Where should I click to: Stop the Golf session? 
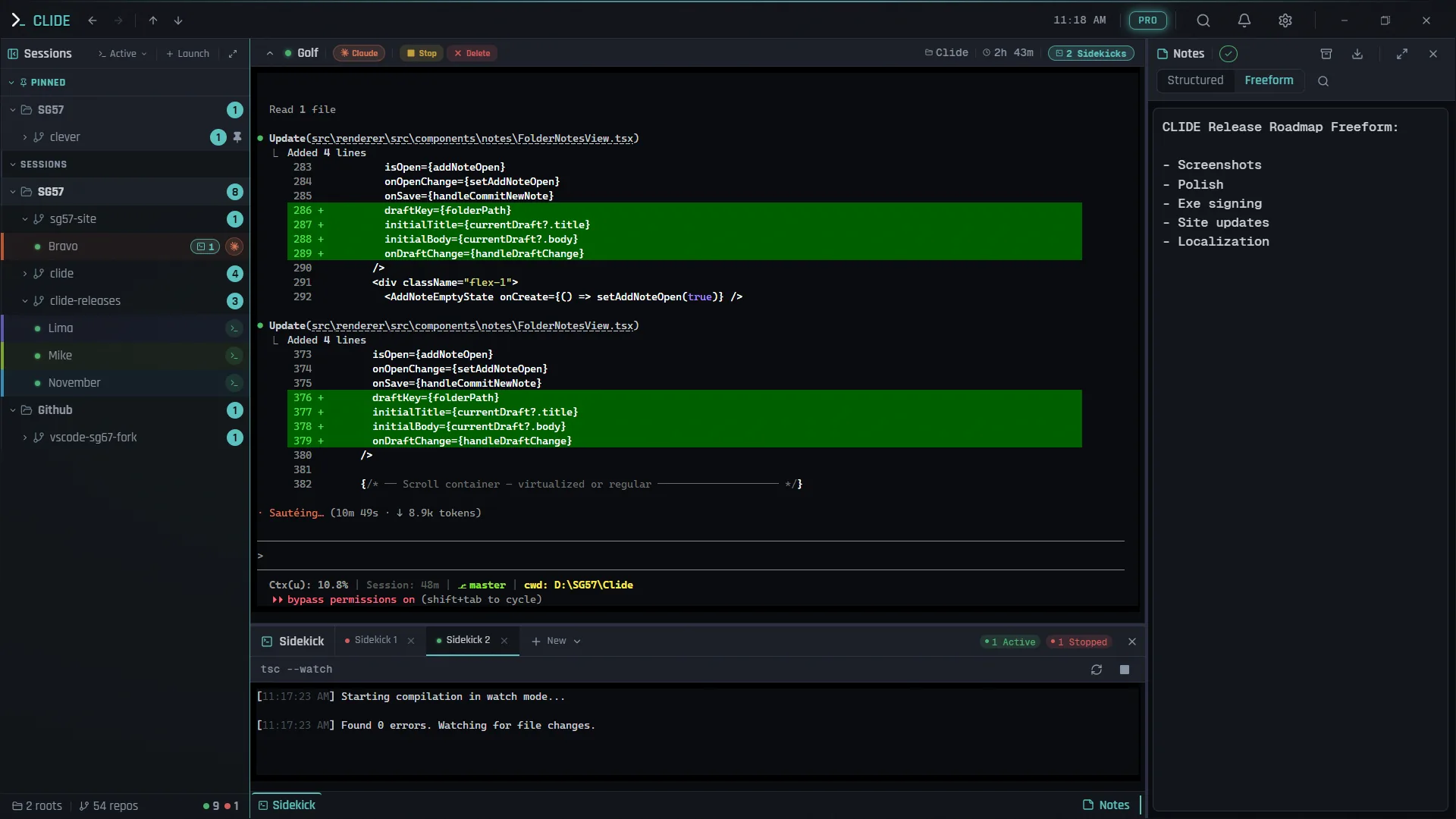[x=422, y=53]
